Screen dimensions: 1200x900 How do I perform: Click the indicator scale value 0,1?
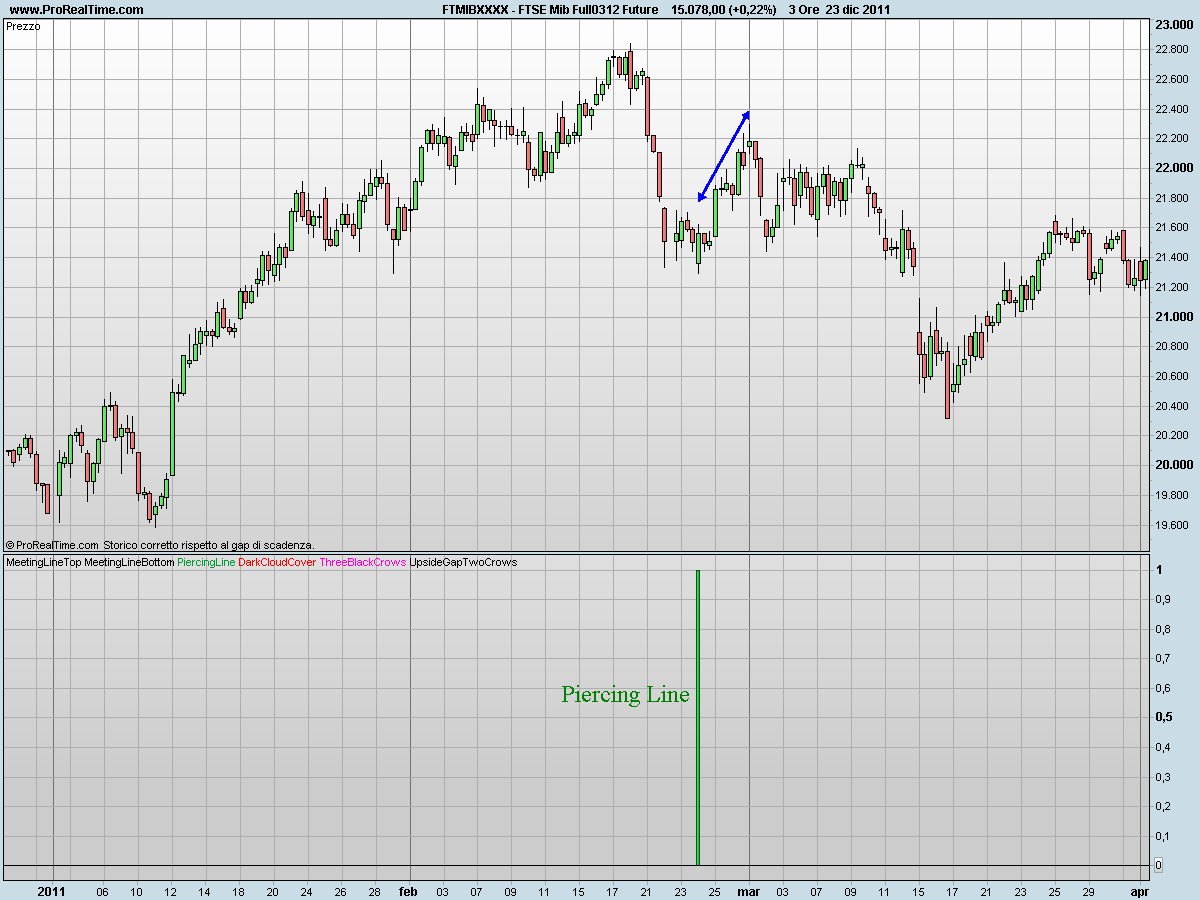(1163, 836)
